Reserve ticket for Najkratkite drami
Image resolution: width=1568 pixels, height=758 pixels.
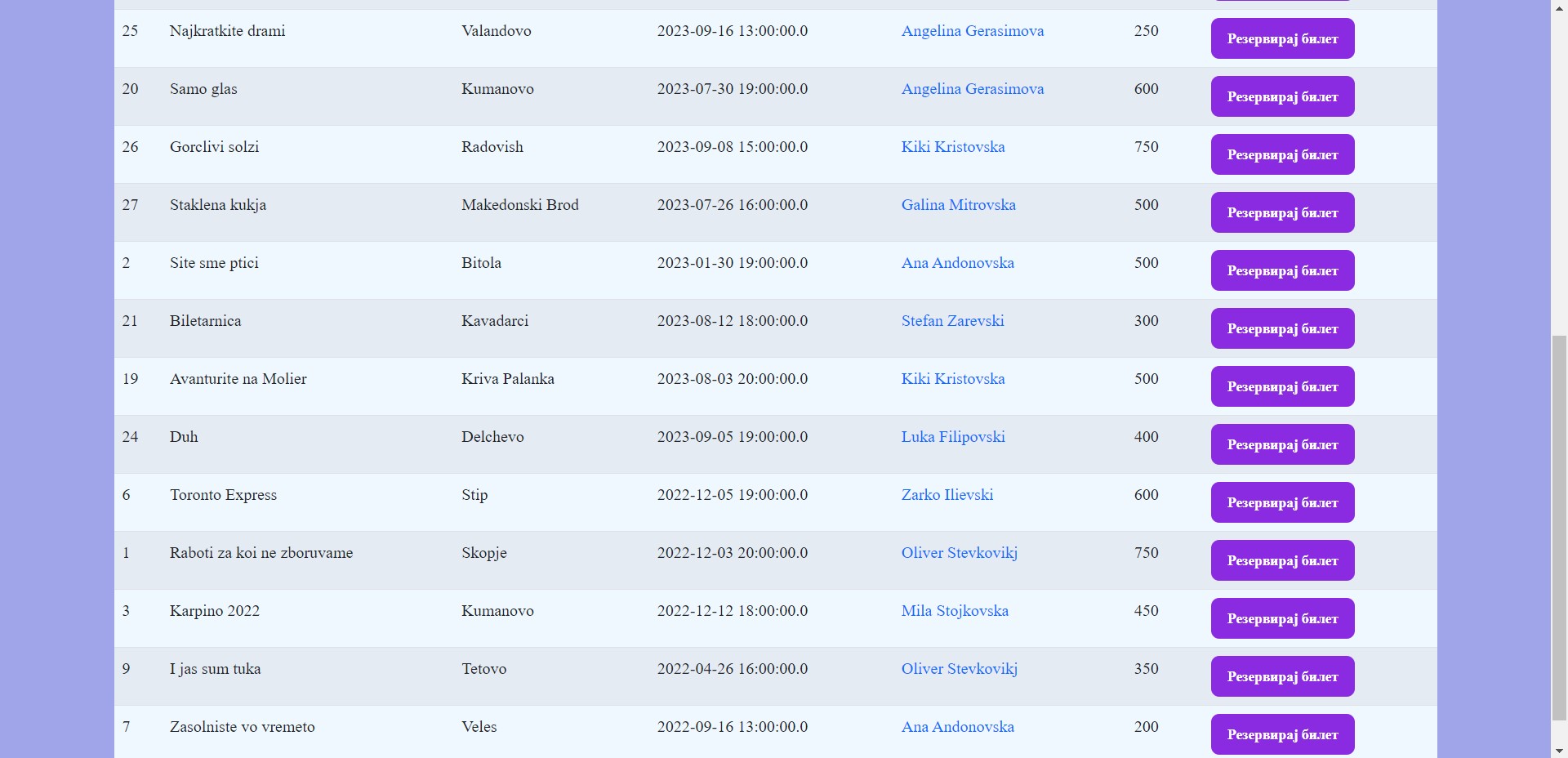1282,38
